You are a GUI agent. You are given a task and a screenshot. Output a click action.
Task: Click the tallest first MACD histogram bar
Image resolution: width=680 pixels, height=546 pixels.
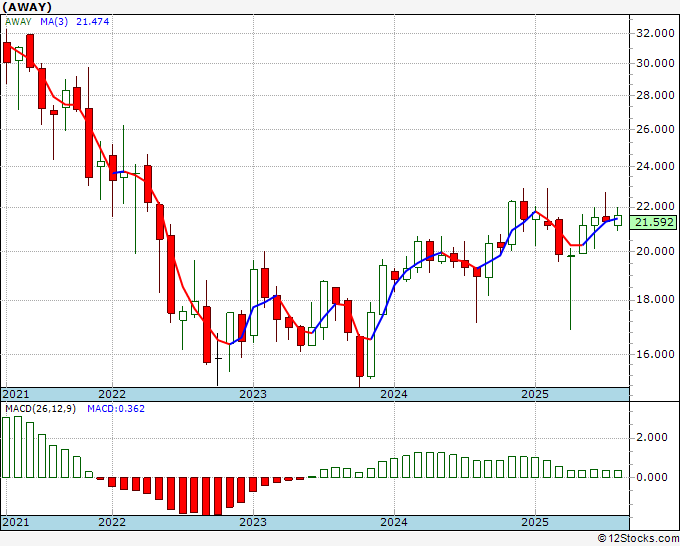point(6,447)
